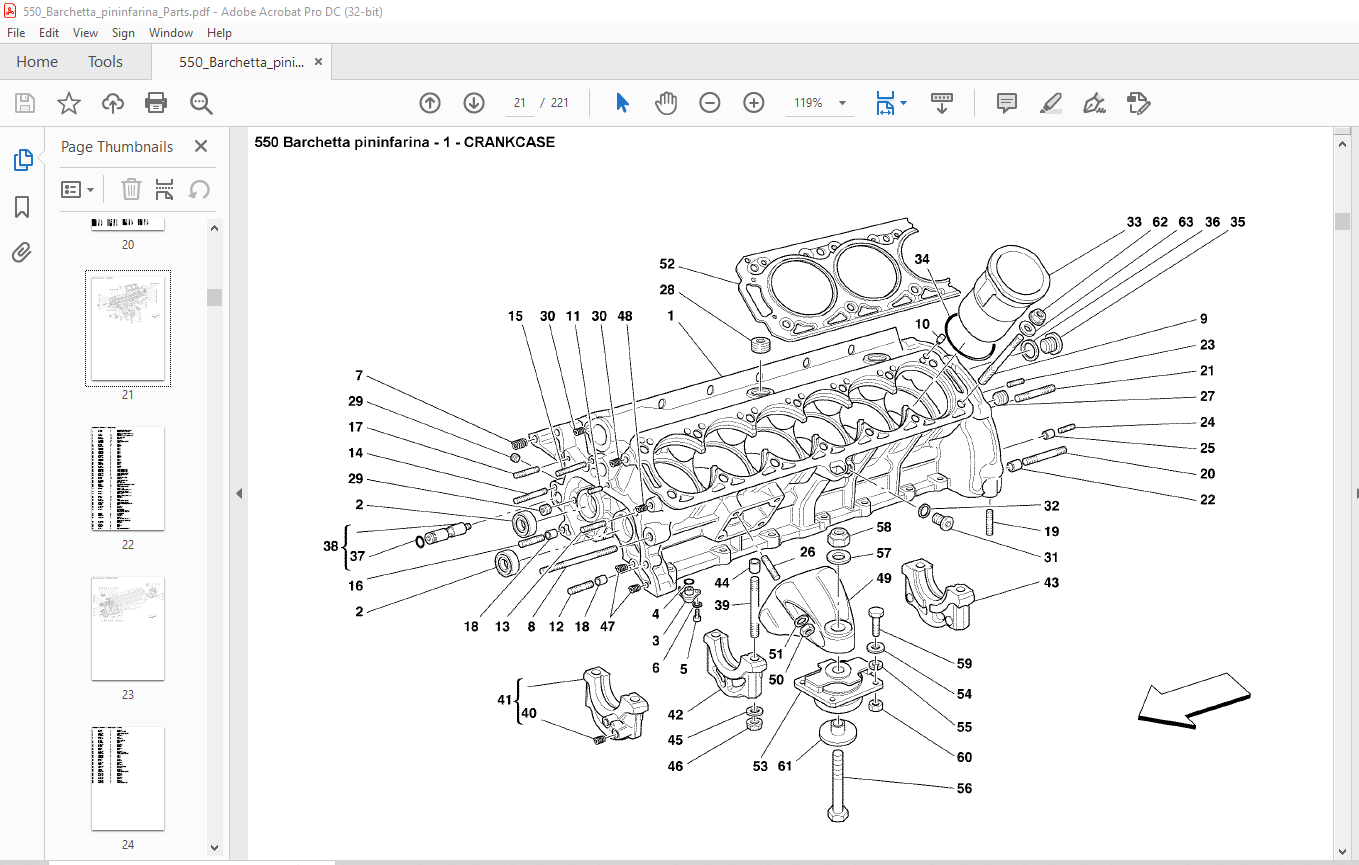The height and width of the screenshot is (865, 1359).
Task: Close the 550_Barchetta document tab
Action: tap(319, 62)
